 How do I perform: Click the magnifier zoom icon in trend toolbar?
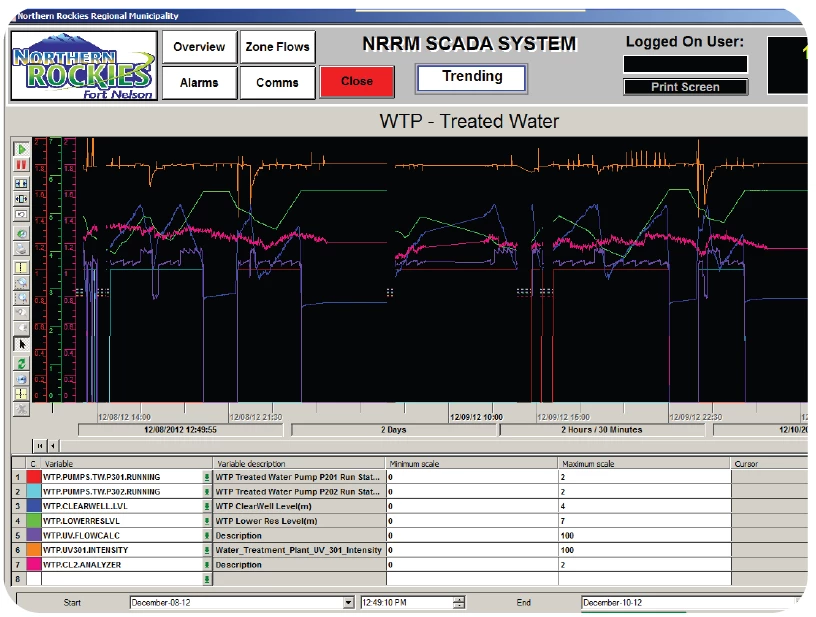22,298
